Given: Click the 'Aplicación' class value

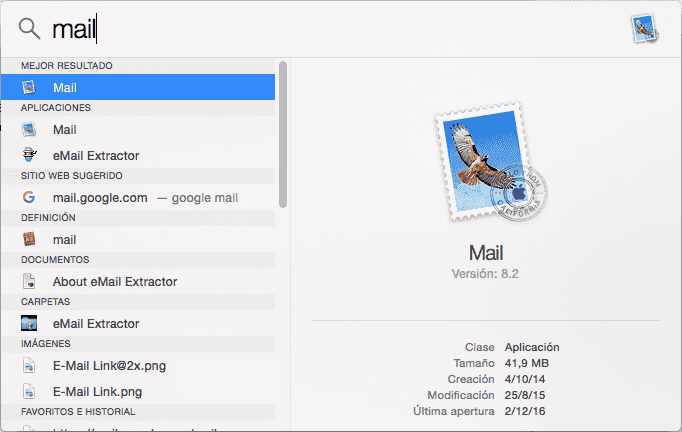Looking at the screenshot, I should 532,347.
